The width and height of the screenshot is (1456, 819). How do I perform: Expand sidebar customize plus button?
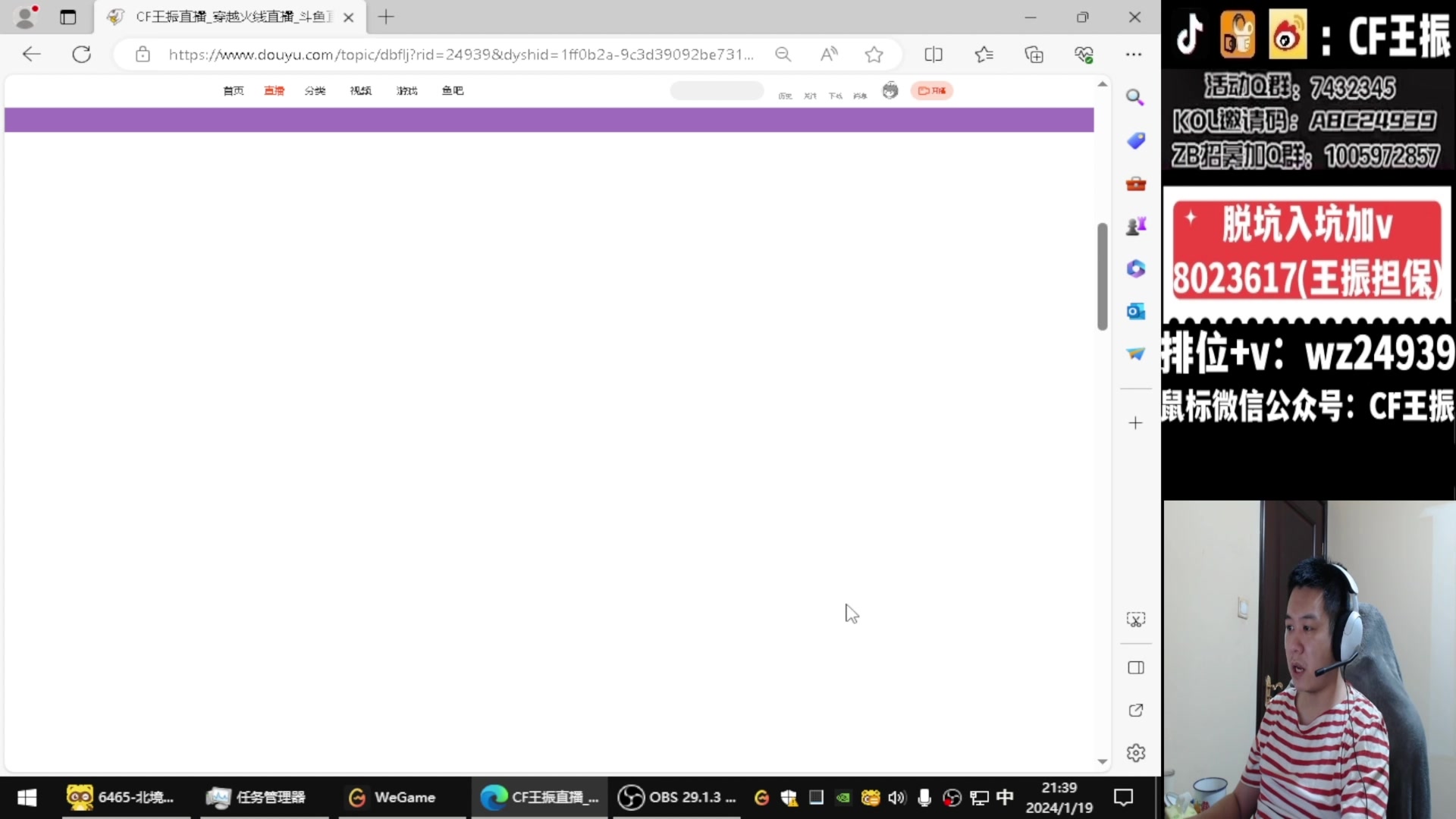pyautogui.click(x=1135, y=423)
